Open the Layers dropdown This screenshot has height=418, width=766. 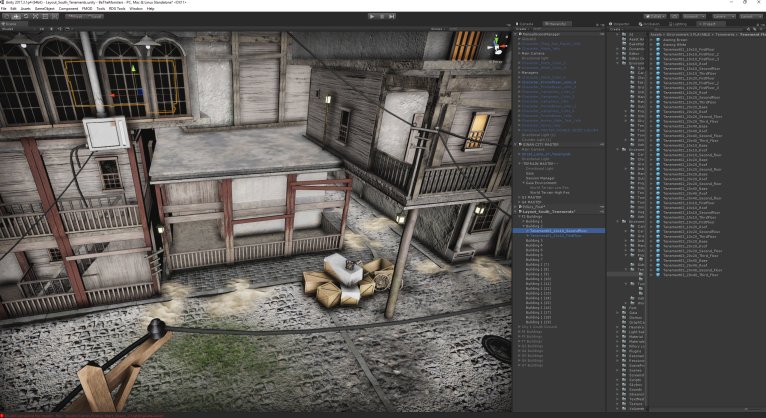coord(724,16)
